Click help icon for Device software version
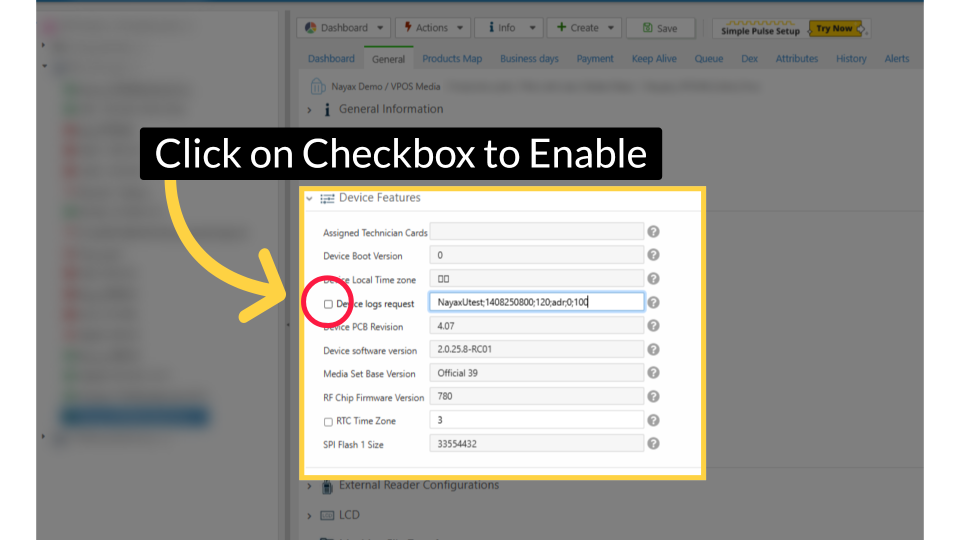The image size is (960, 540). [x=653, y=349]
